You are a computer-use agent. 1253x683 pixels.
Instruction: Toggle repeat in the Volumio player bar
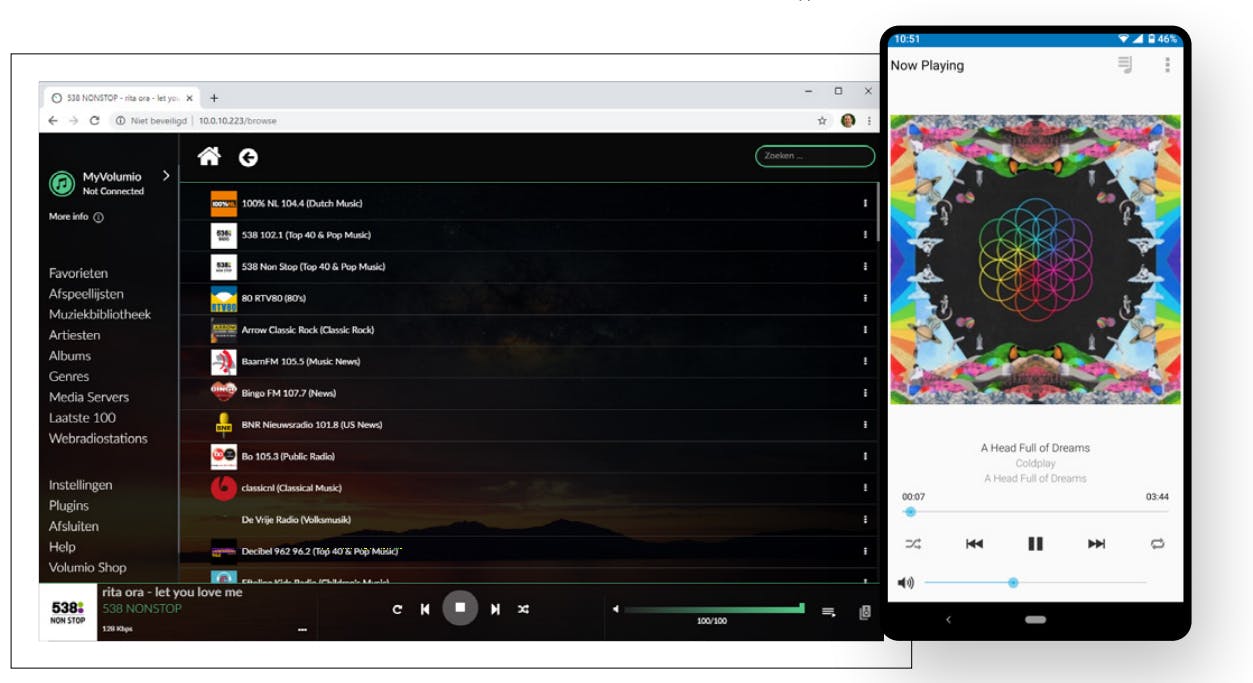[397, 609]
